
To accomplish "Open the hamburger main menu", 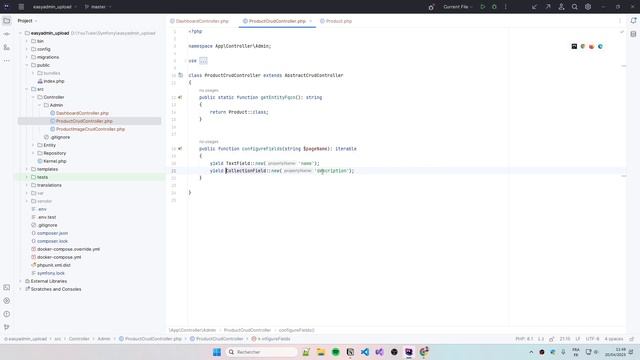I will click(21, 7).
